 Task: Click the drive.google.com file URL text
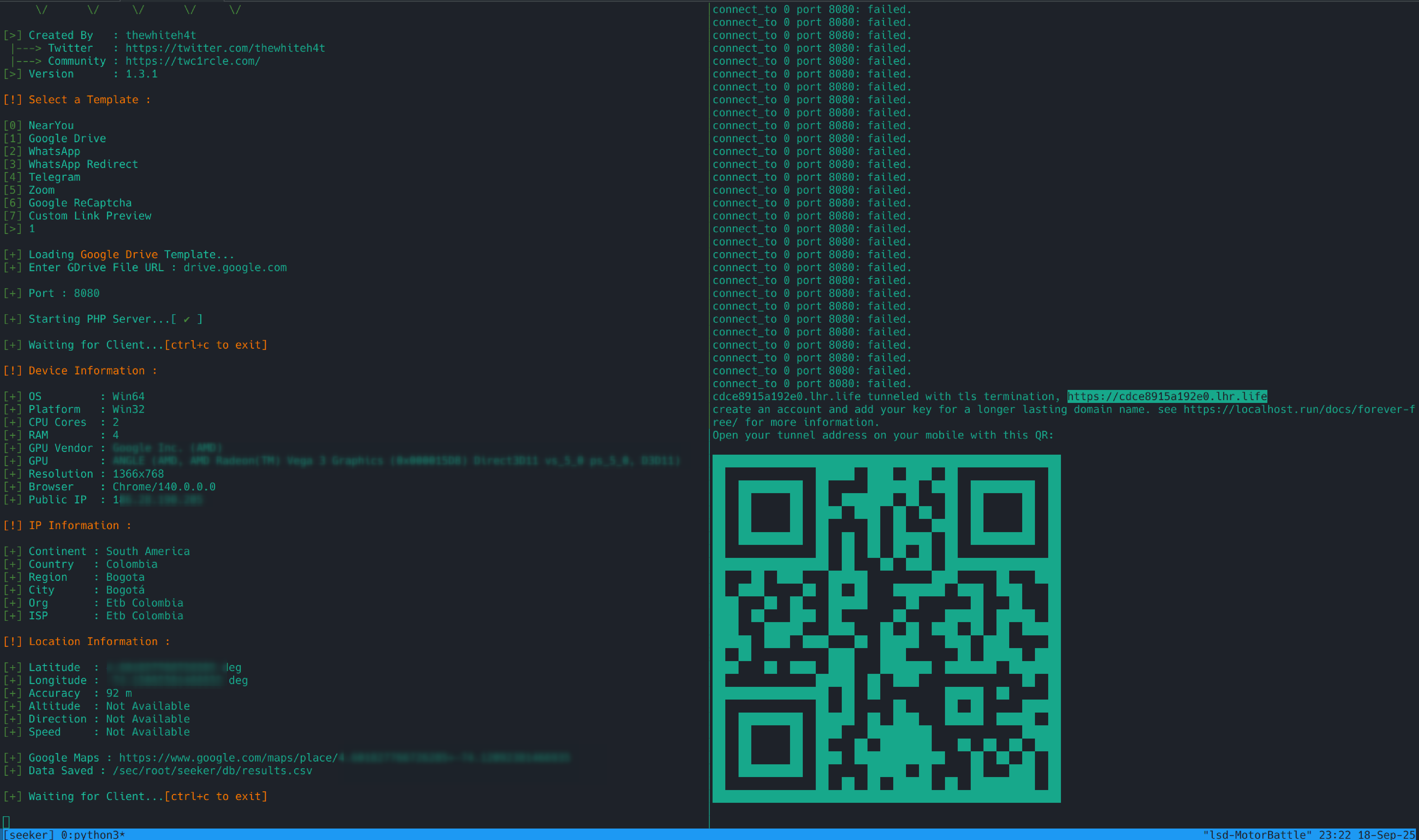pyautogui.click(x=235, y=268)
